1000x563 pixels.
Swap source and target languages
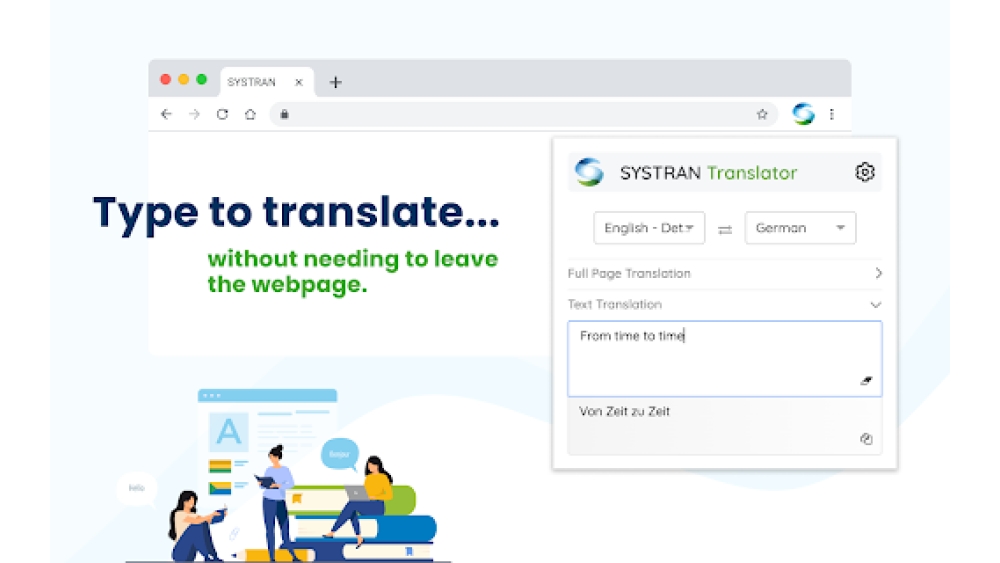click(x=724, y=229)
